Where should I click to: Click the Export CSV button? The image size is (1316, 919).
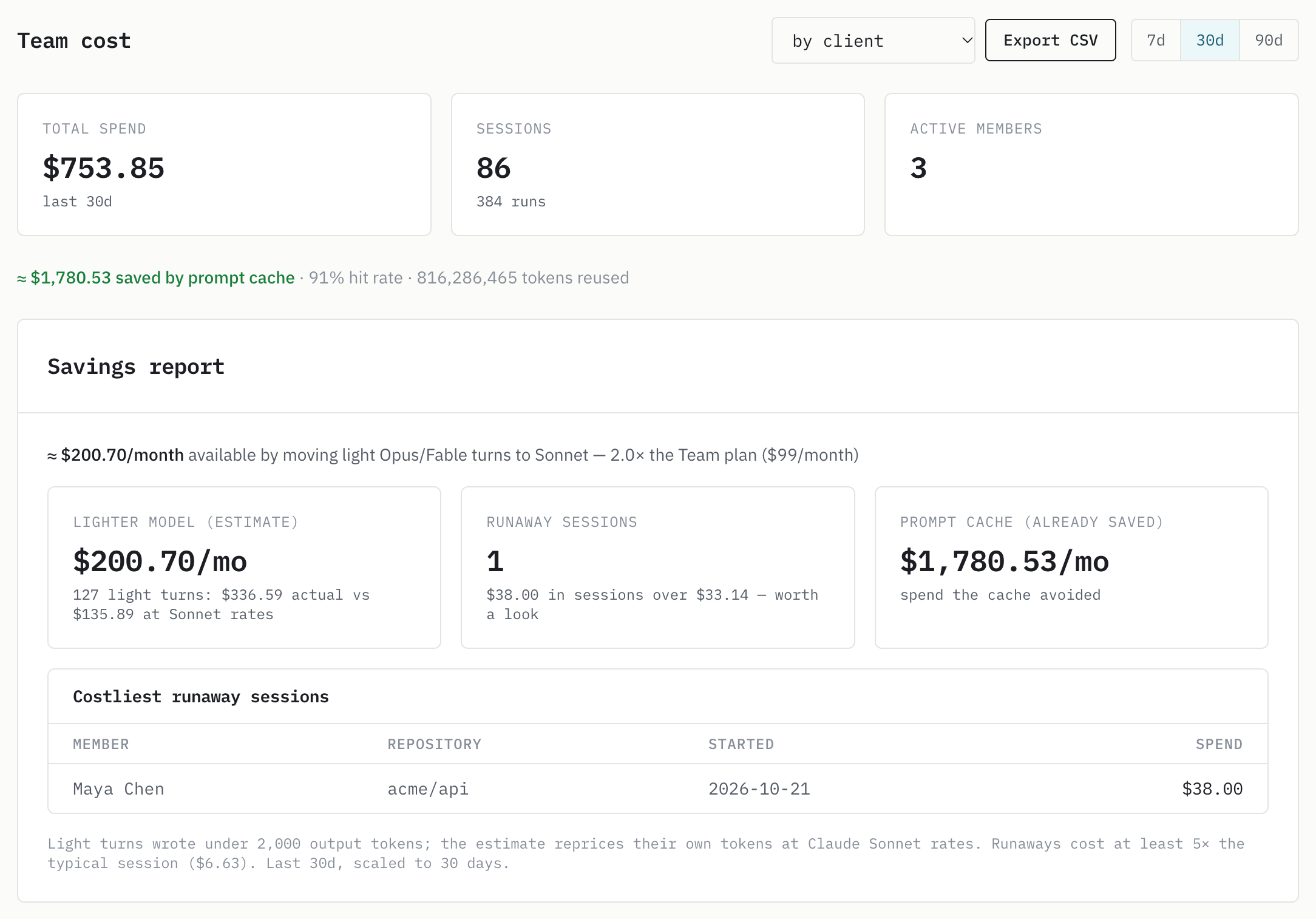[1050, 40]
